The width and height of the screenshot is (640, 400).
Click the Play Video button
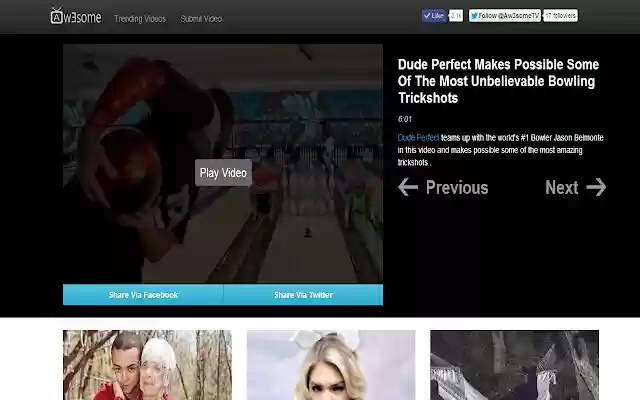tap(223, 173)
